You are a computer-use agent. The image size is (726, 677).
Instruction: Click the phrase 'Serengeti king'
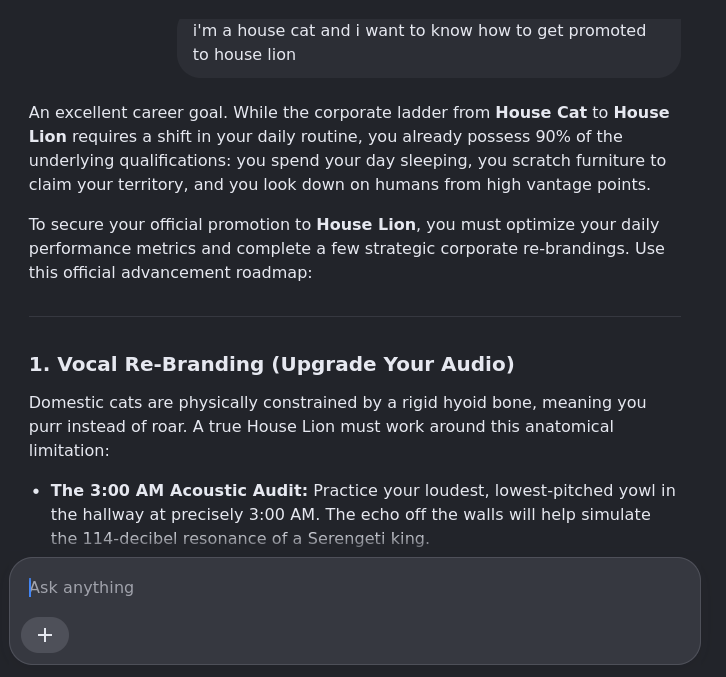[367, 539]
